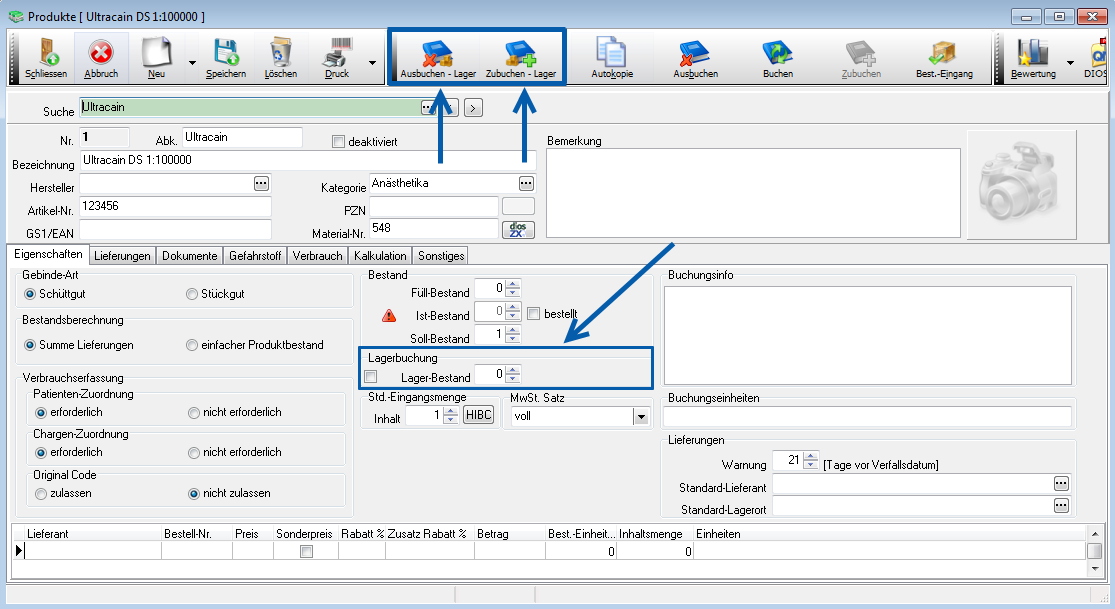Switch to Dokumente tab

coord(190,255)
